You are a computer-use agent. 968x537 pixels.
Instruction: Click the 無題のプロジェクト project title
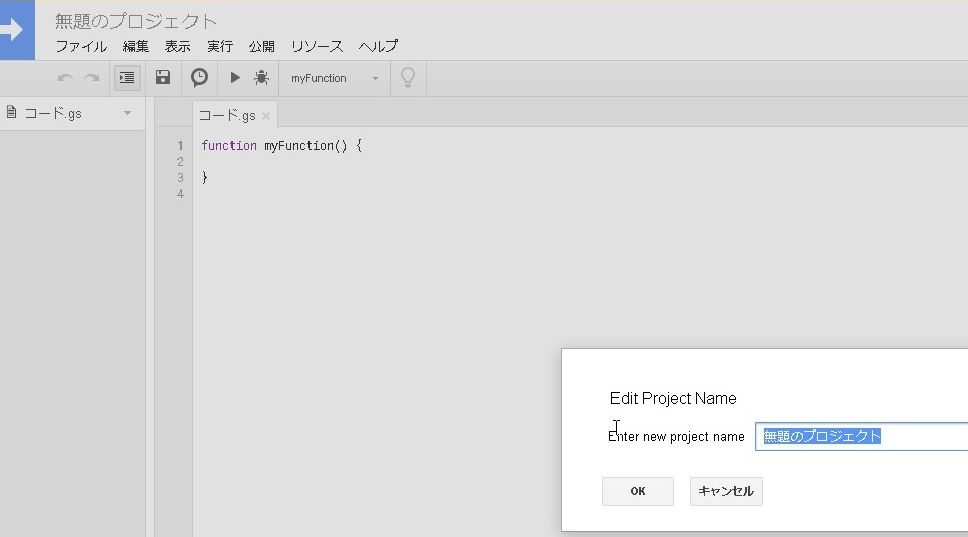click(x=136, y=21)
